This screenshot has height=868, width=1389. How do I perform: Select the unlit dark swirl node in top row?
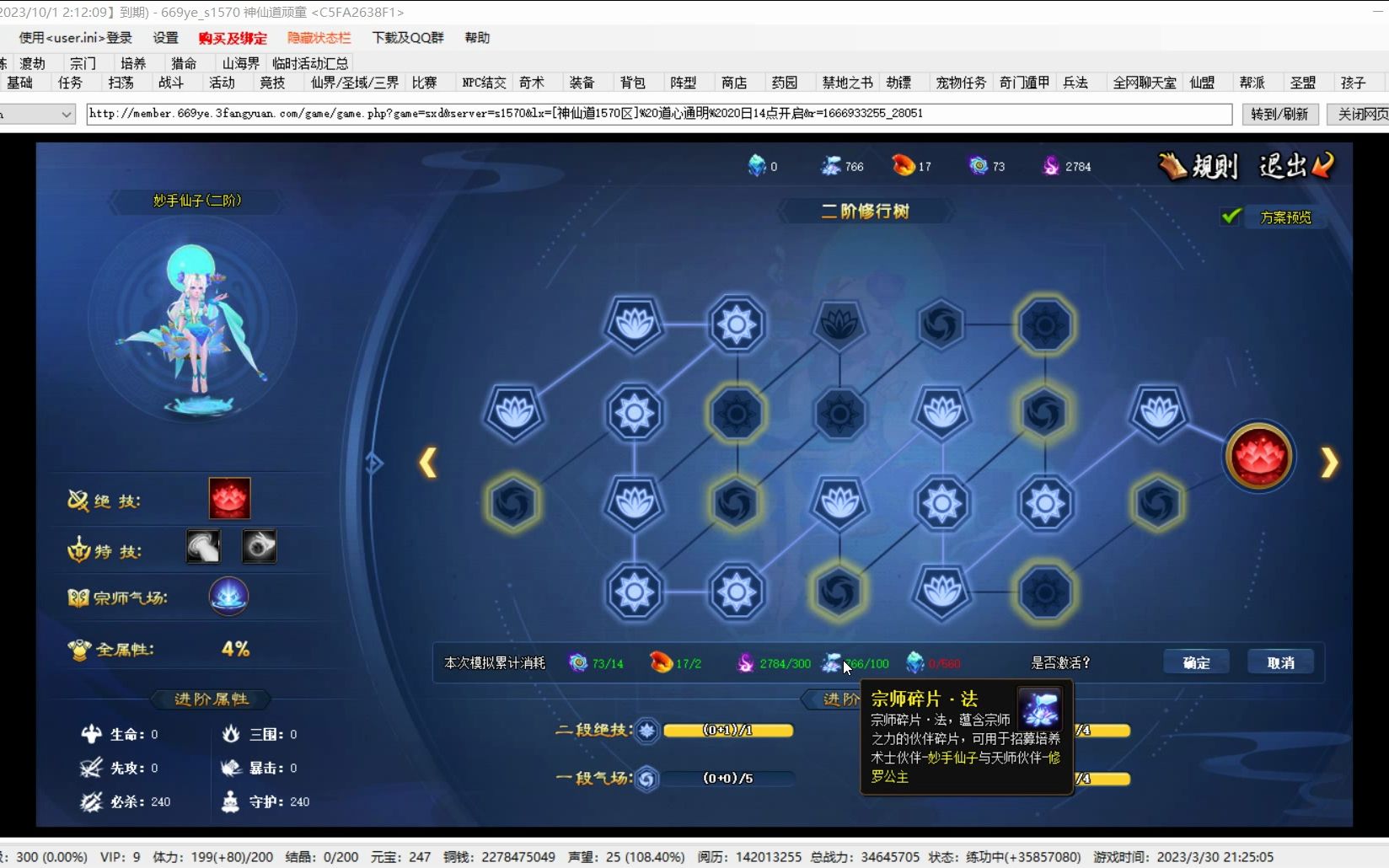pos(941,324)
